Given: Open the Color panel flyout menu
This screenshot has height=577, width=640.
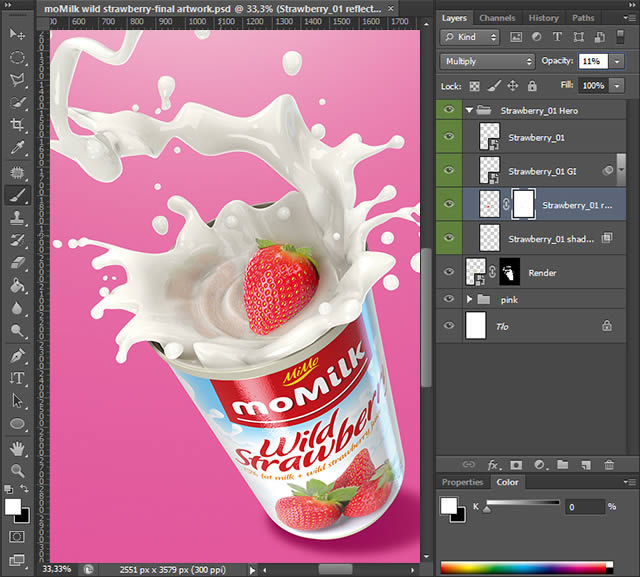Looking at the screenshot, I should (629, 482).
